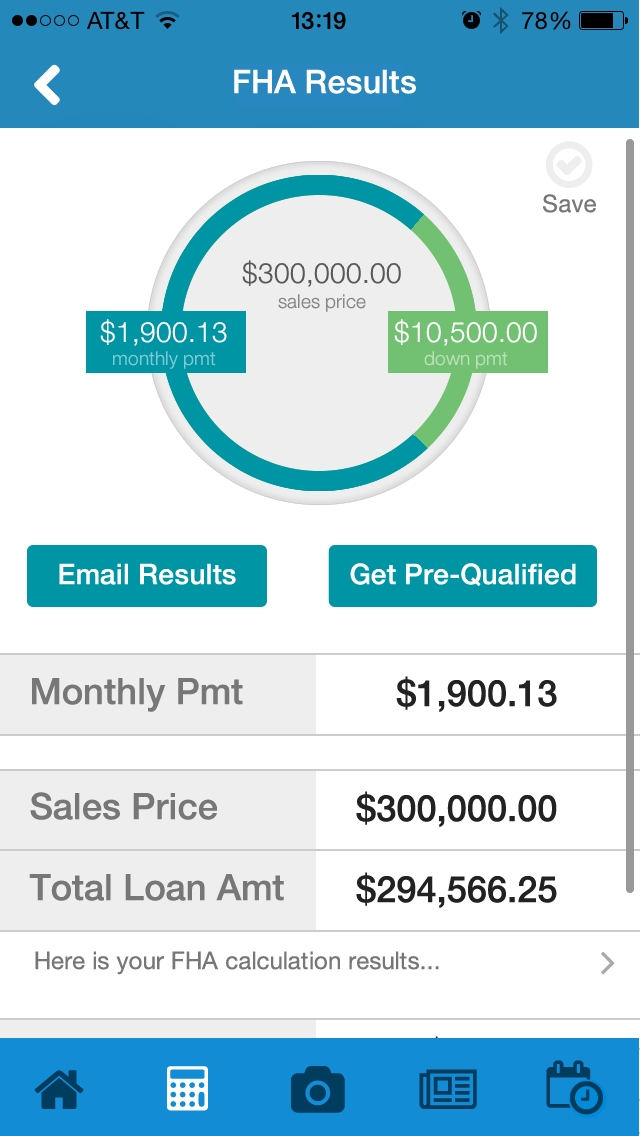Expand the FHA calculation results chevron
The image size is (640, 1136).
coord(607,963)
